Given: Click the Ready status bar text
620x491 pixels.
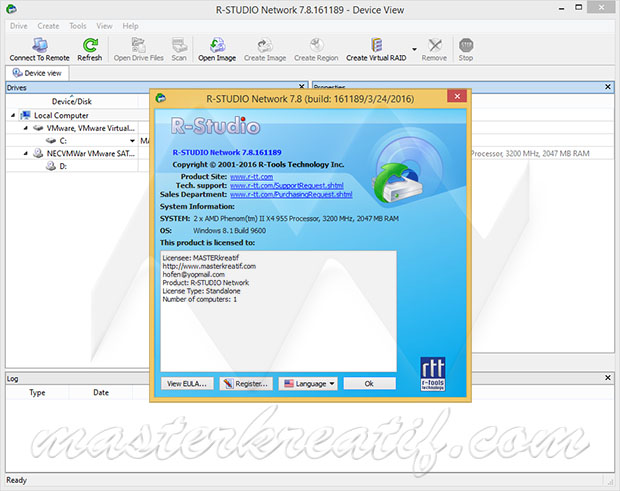Looking at the screenshot, I should 16,480.
